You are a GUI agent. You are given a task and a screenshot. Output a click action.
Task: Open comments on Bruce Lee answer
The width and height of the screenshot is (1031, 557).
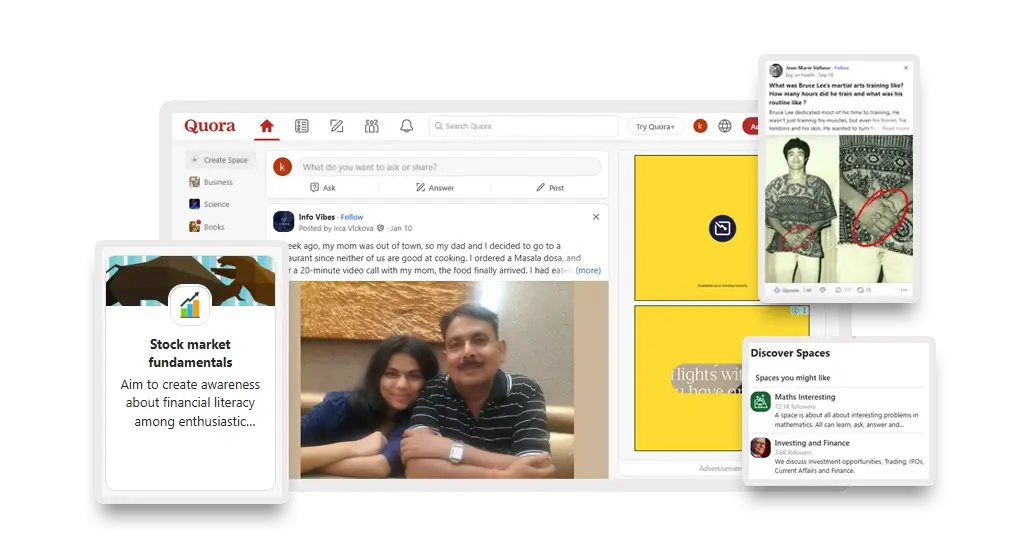coord(842,290)
